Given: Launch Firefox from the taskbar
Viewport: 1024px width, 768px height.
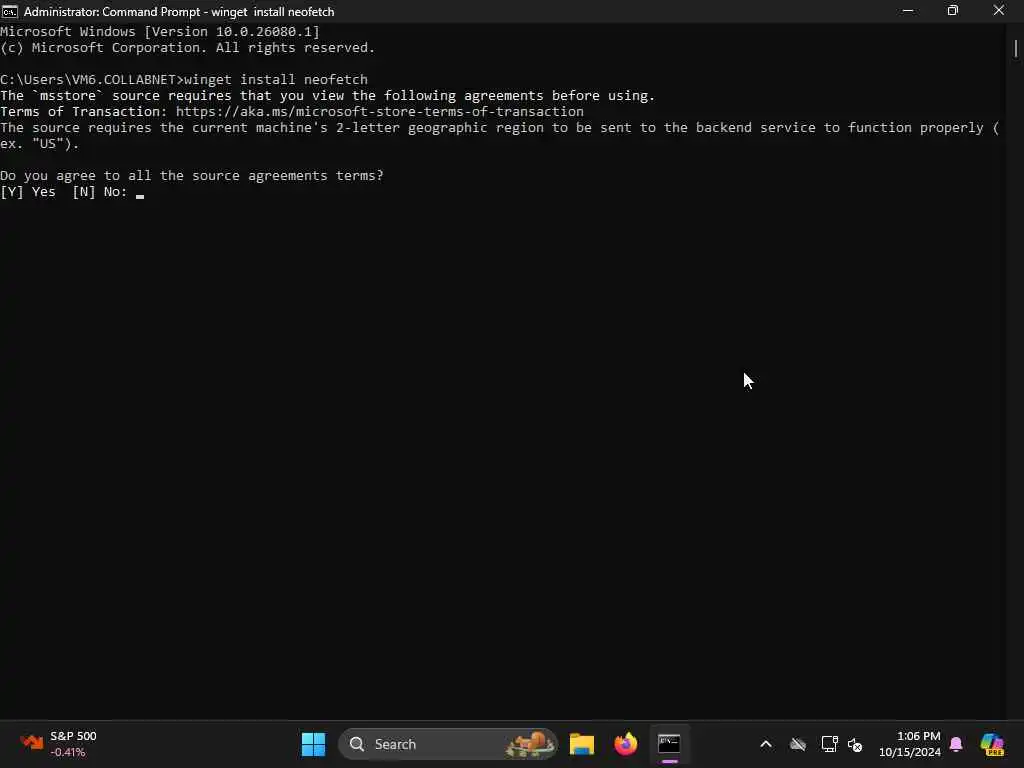Looking at the screenshot, I should pos(626,744).
